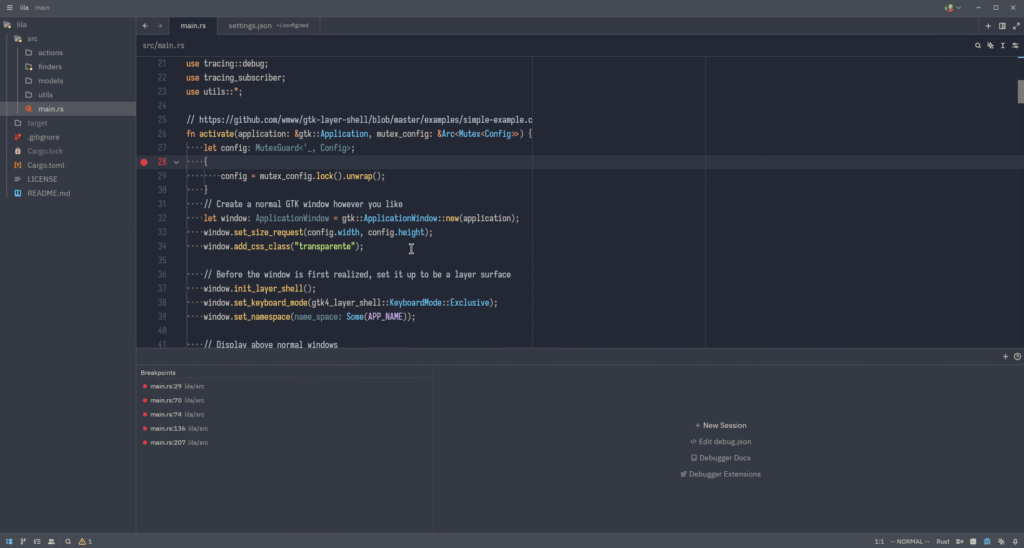Split the editor pane

pos(1002,26)
